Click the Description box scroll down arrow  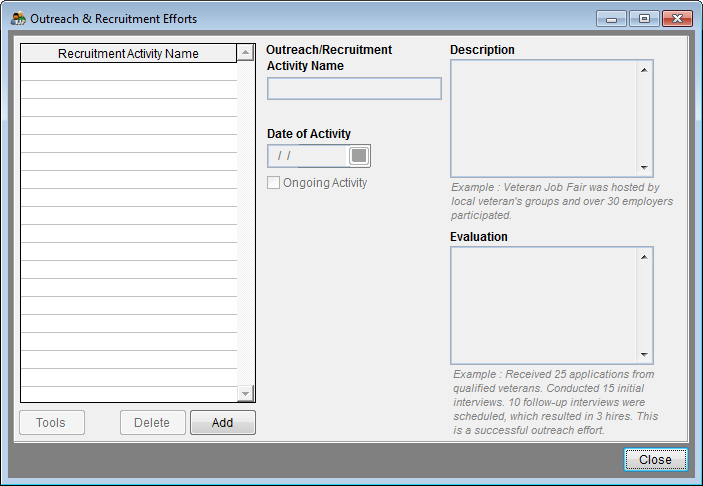click(x=644, y=167)
